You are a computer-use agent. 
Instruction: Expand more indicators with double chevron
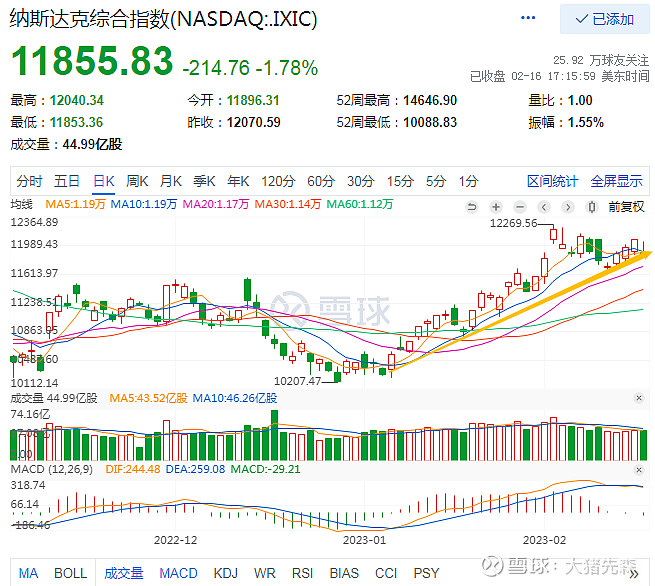[634, 575]
